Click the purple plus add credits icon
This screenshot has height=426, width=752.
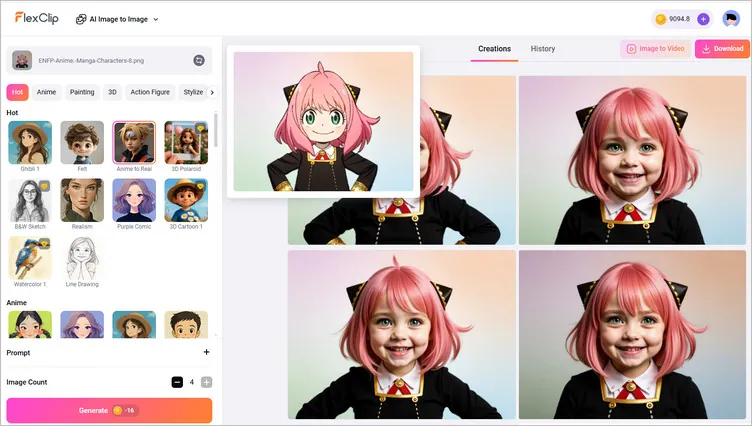(703, 19)
